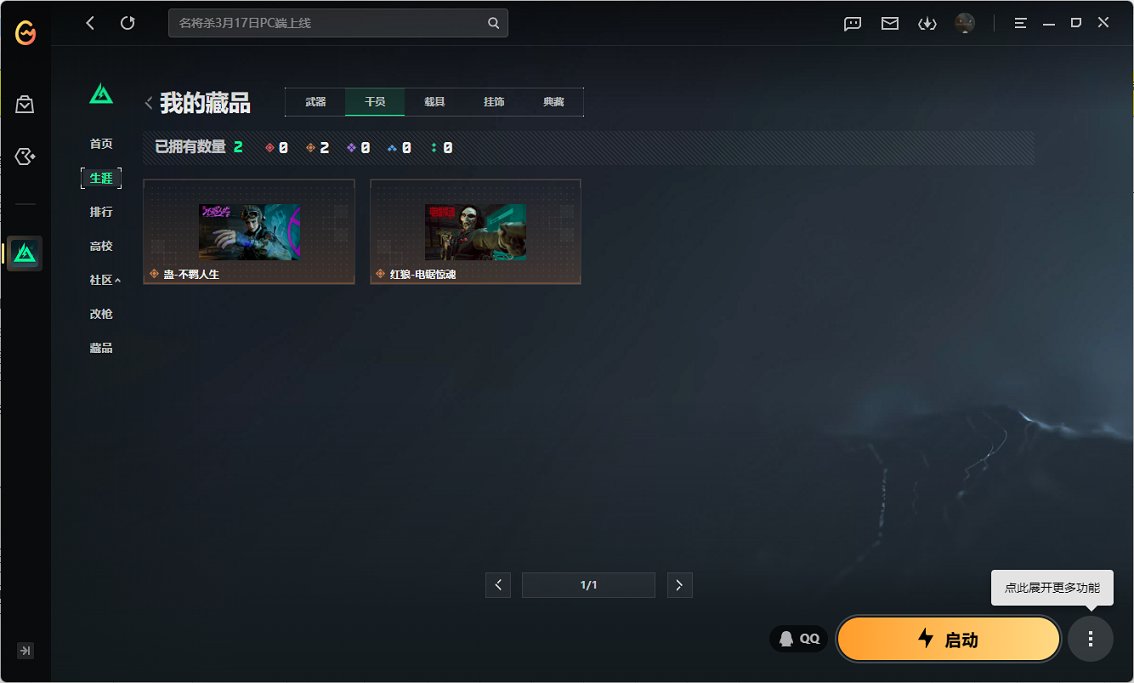This screenshot has height=683, width=1134.
Task: Open more functions via the three-dot icon
Action: (x=1090, y=638)
